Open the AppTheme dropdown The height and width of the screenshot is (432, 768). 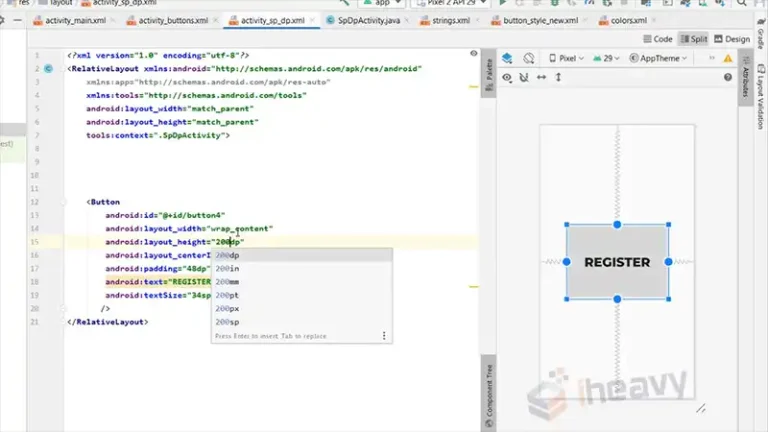(x=658, y=58)
